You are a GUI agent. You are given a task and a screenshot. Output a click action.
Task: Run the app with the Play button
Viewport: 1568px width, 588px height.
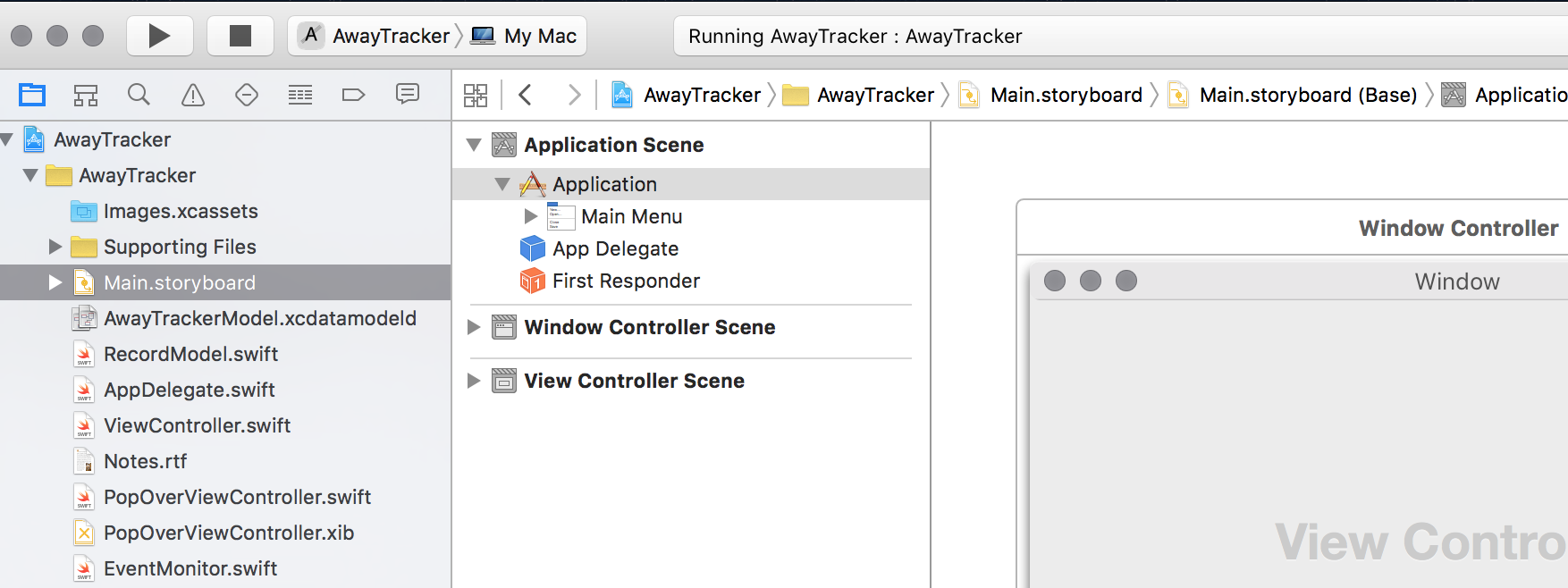click(160, 36)
